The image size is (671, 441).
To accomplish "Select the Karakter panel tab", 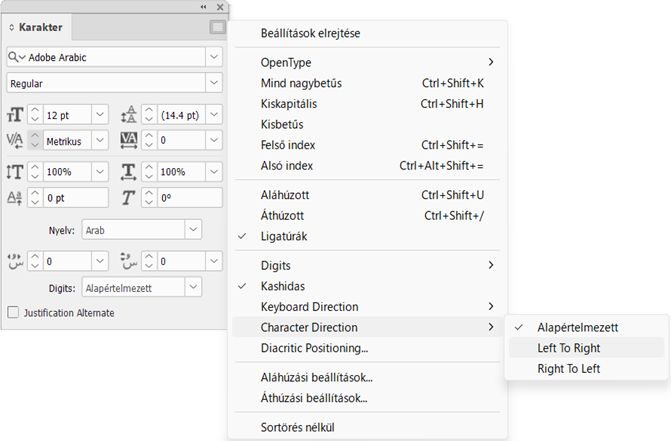I will (x=37, y=27).
